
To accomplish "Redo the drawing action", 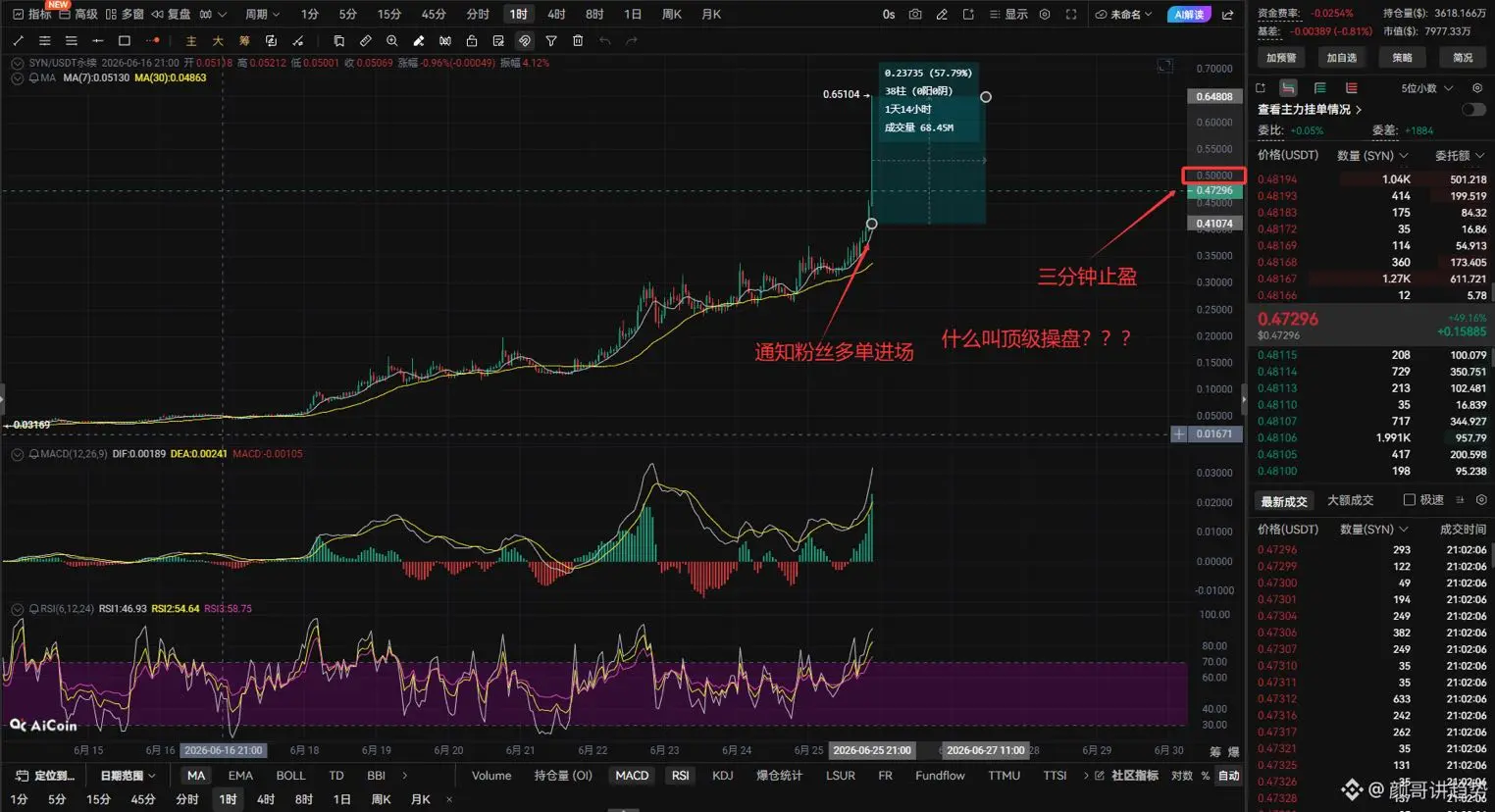I will tap(631, 41).
